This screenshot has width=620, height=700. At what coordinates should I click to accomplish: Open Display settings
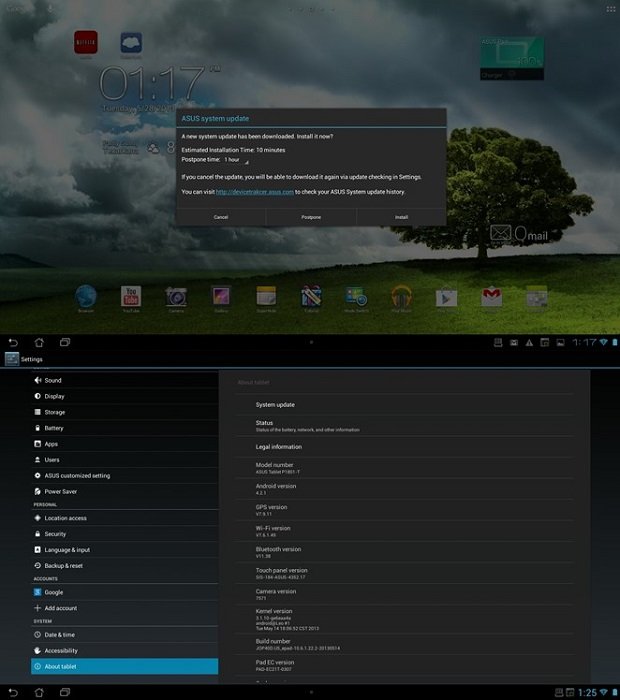tap(125, 396)
